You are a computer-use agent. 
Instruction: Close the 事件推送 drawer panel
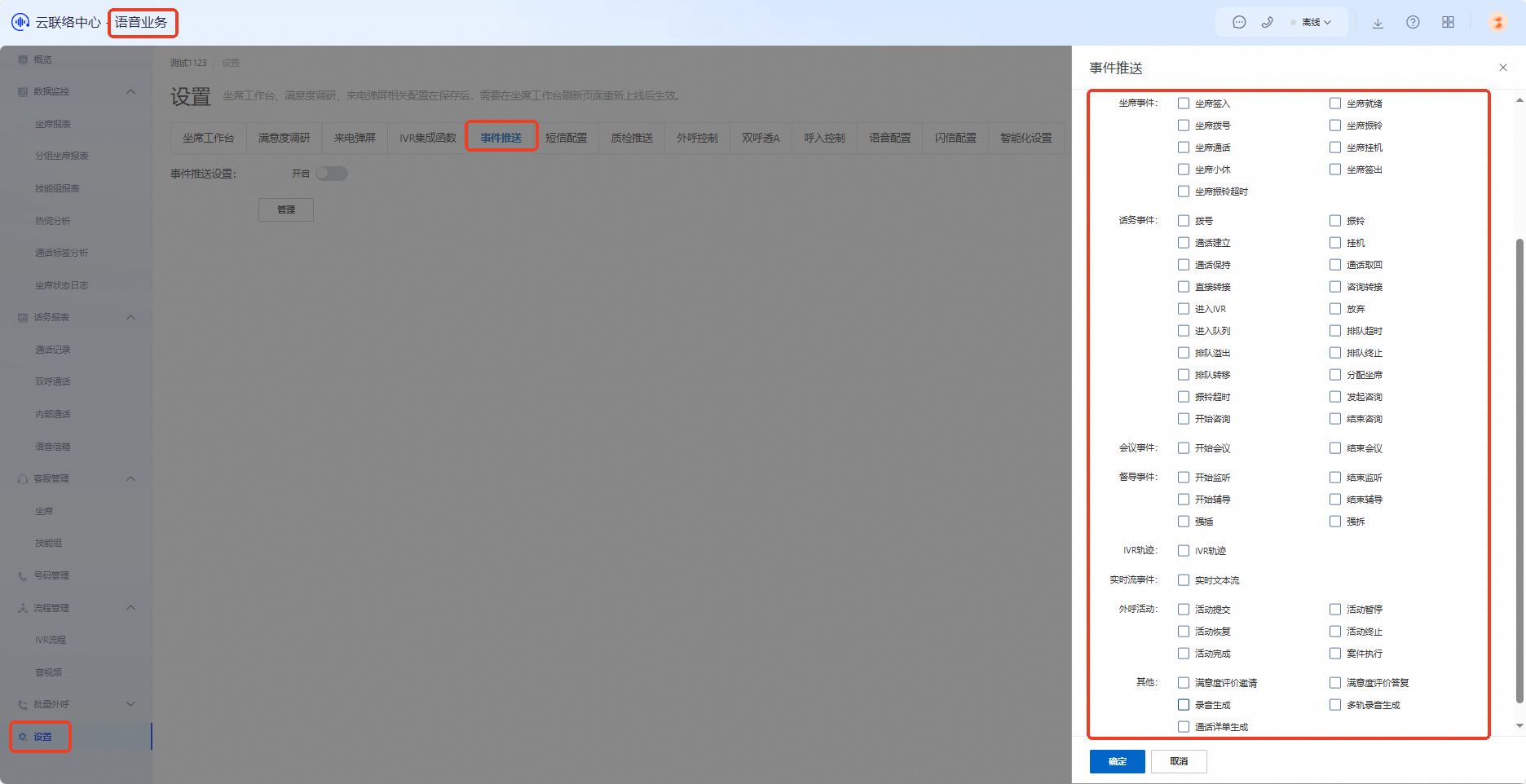[x=1503, y=68]
